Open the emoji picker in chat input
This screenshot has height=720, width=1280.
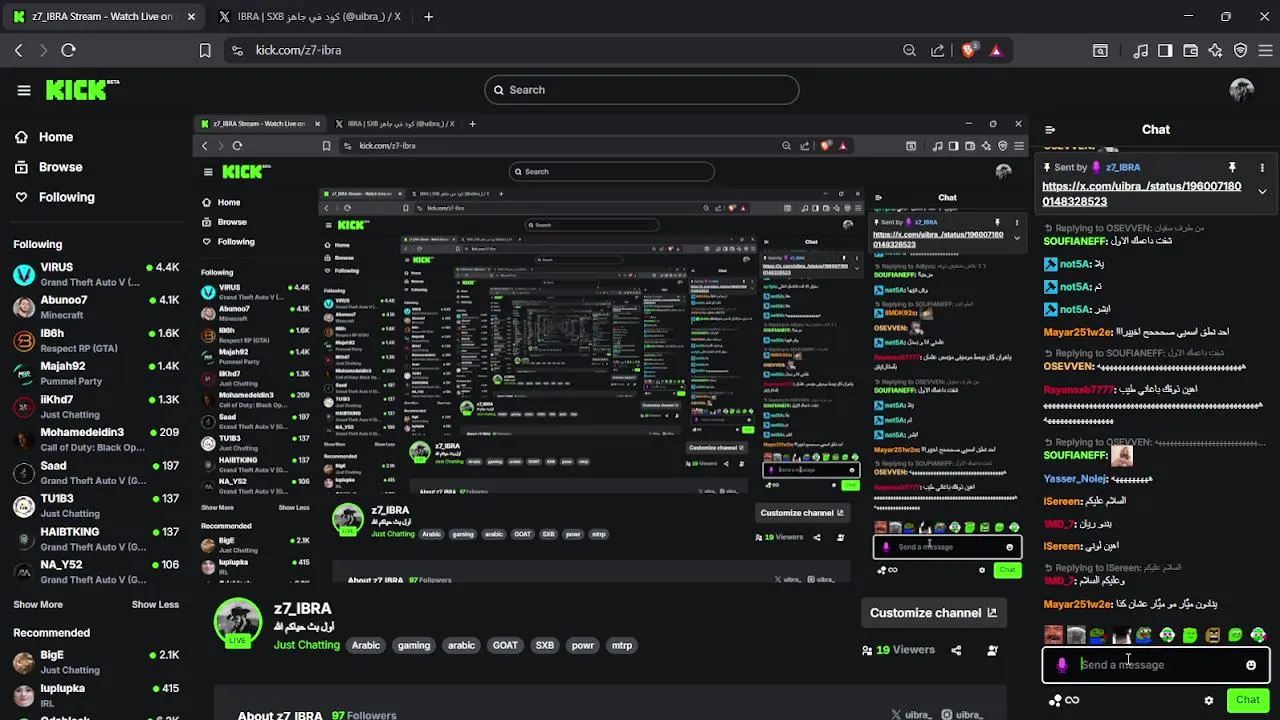(1251, 665)
